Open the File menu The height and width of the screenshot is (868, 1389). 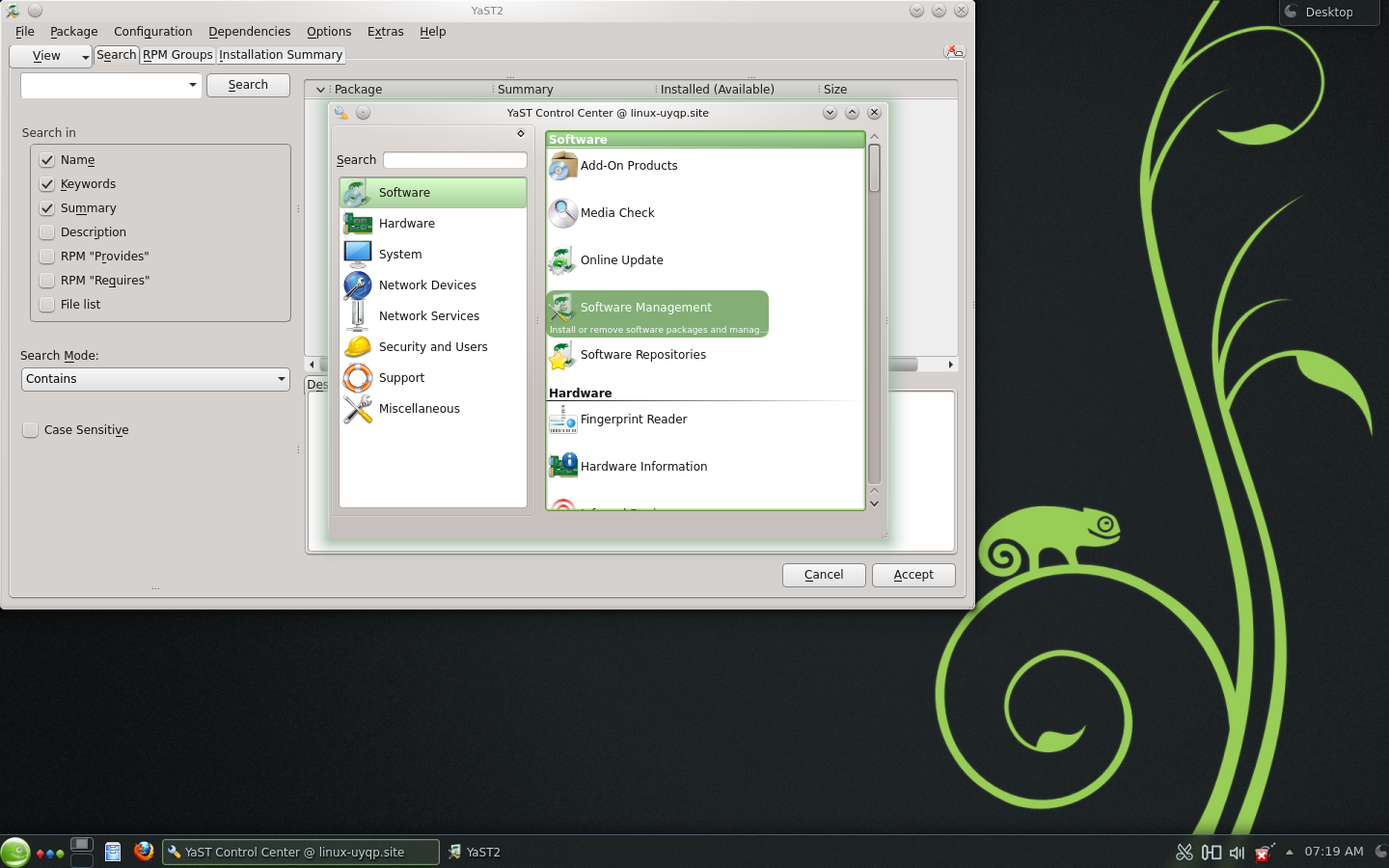click(25, 32)
